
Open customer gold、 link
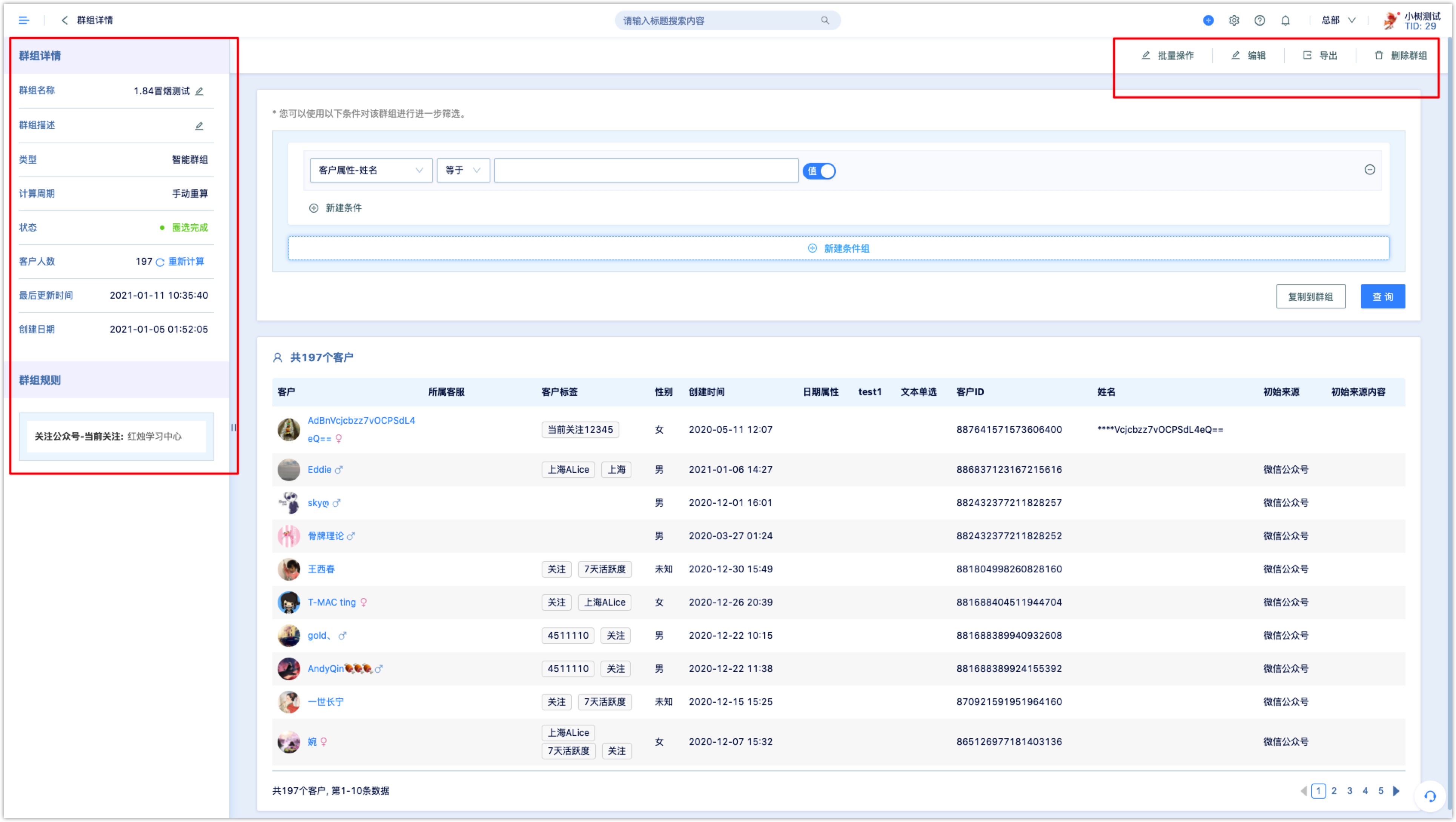click(319, 636)
